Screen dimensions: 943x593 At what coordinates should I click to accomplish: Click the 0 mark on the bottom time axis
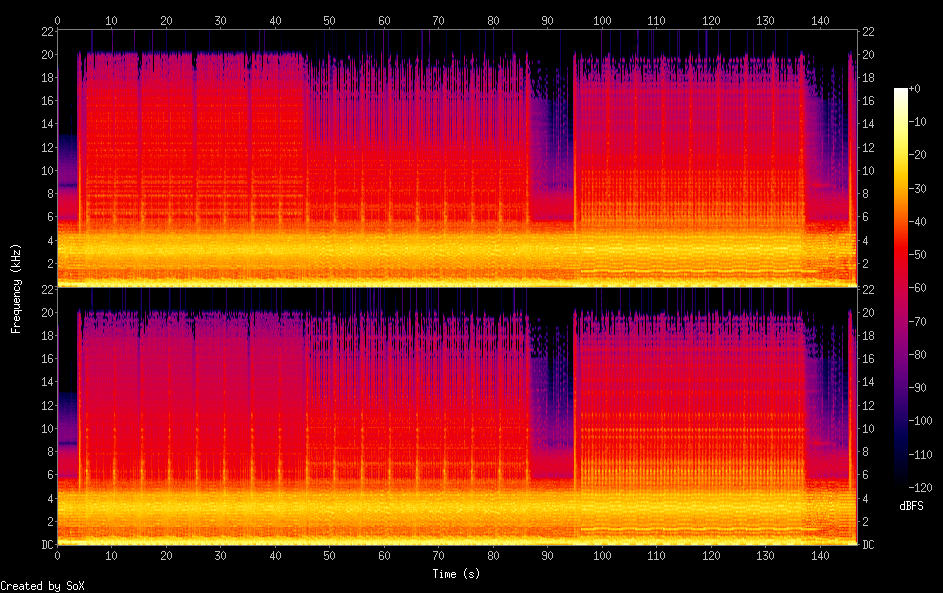(57, 555)
